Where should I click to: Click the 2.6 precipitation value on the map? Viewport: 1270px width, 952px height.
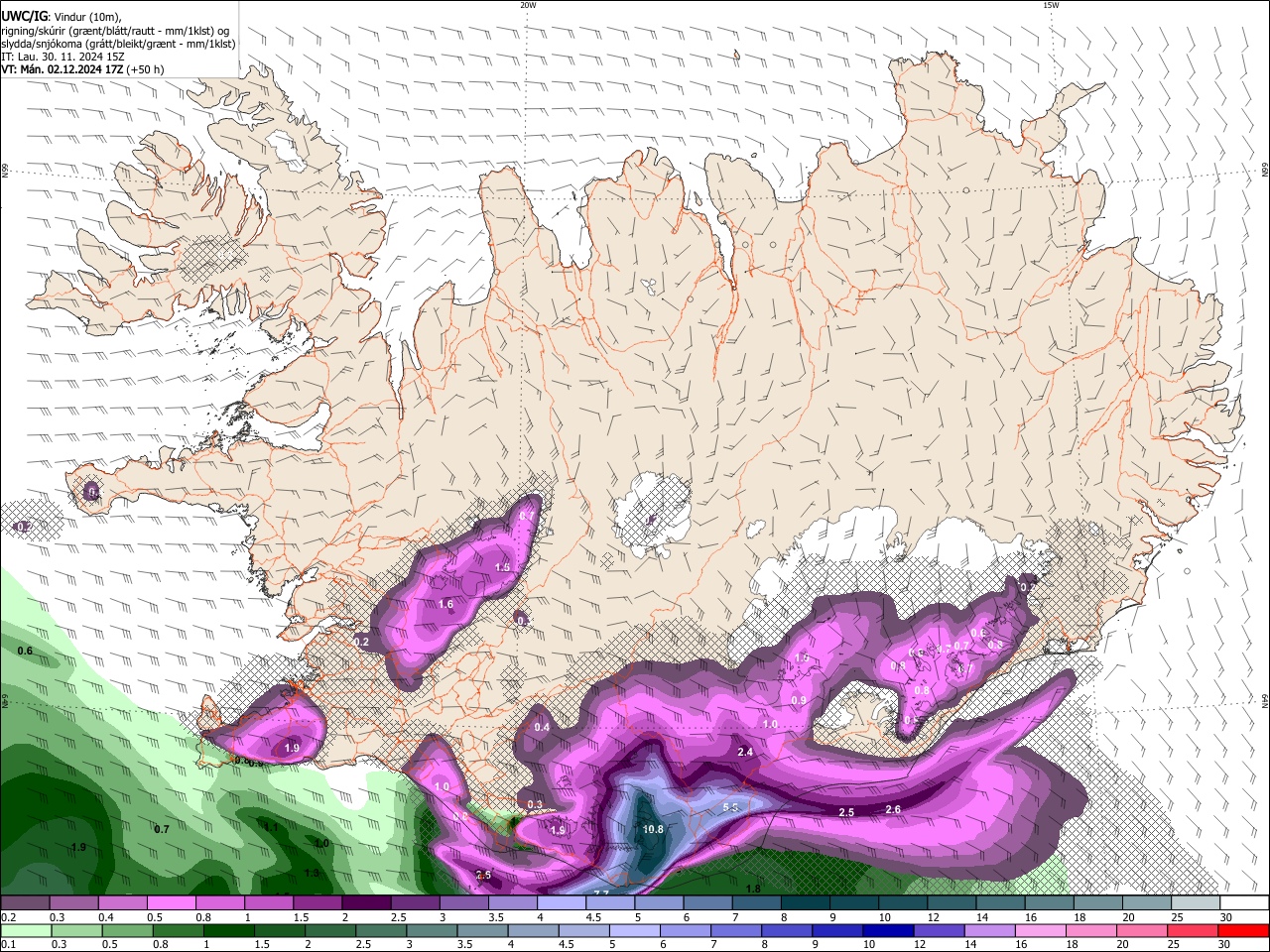pyautogui.click(x=893, y=810)
